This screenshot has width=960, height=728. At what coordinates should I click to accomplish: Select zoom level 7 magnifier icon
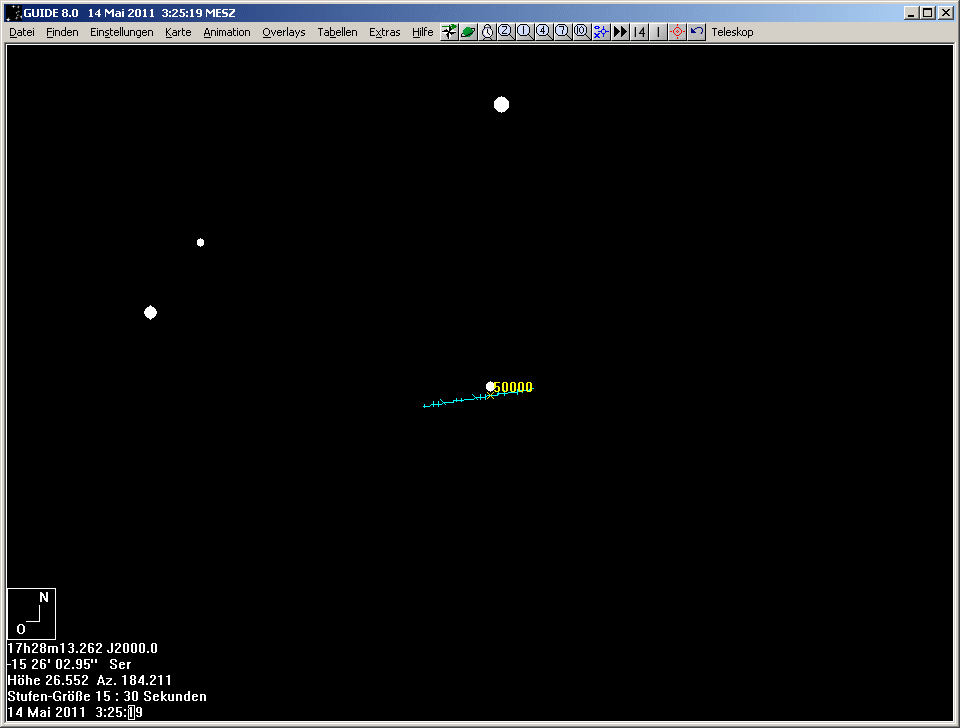(x=562, y=32)
